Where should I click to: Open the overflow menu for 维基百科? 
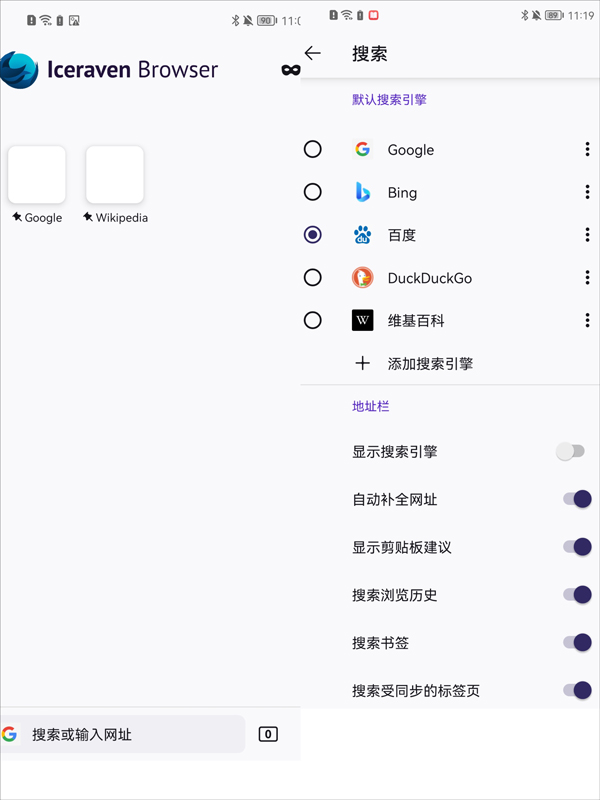coord(587,320)
